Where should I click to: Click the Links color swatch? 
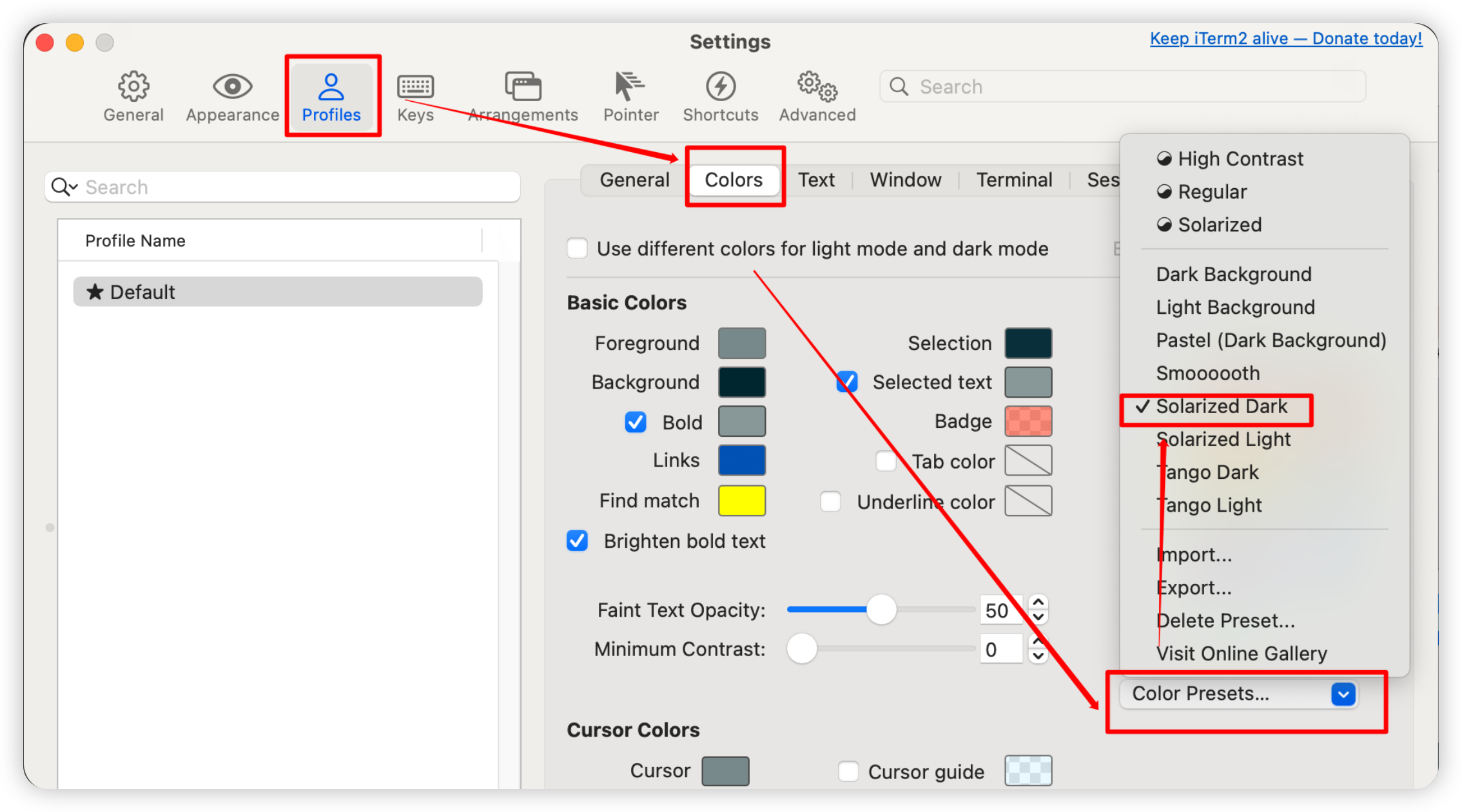(742, 460)
